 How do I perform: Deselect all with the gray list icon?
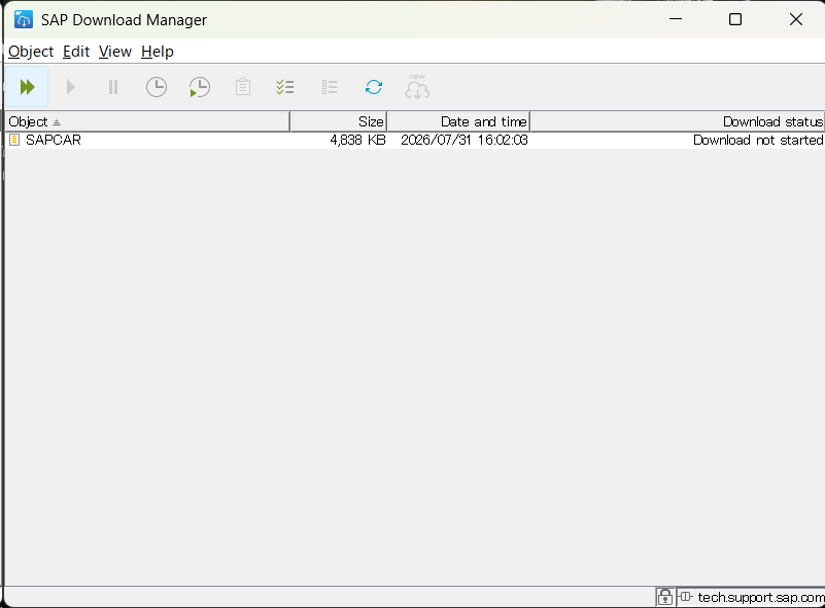point(329,87)
